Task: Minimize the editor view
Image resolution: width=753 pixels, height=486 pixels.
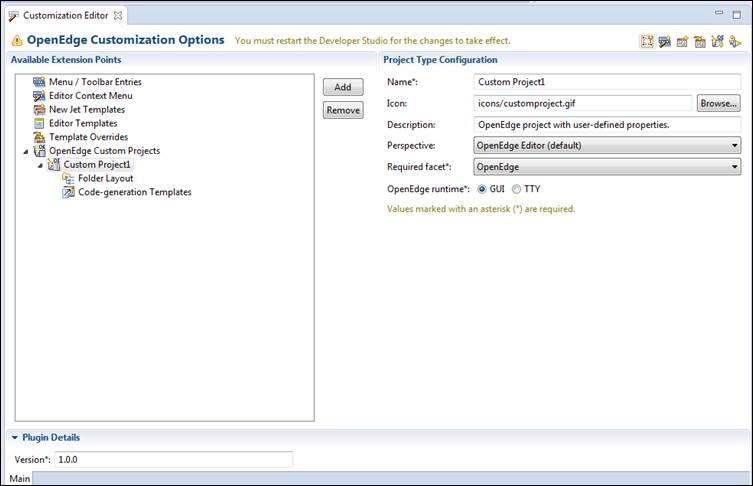Action: point(719,13)
